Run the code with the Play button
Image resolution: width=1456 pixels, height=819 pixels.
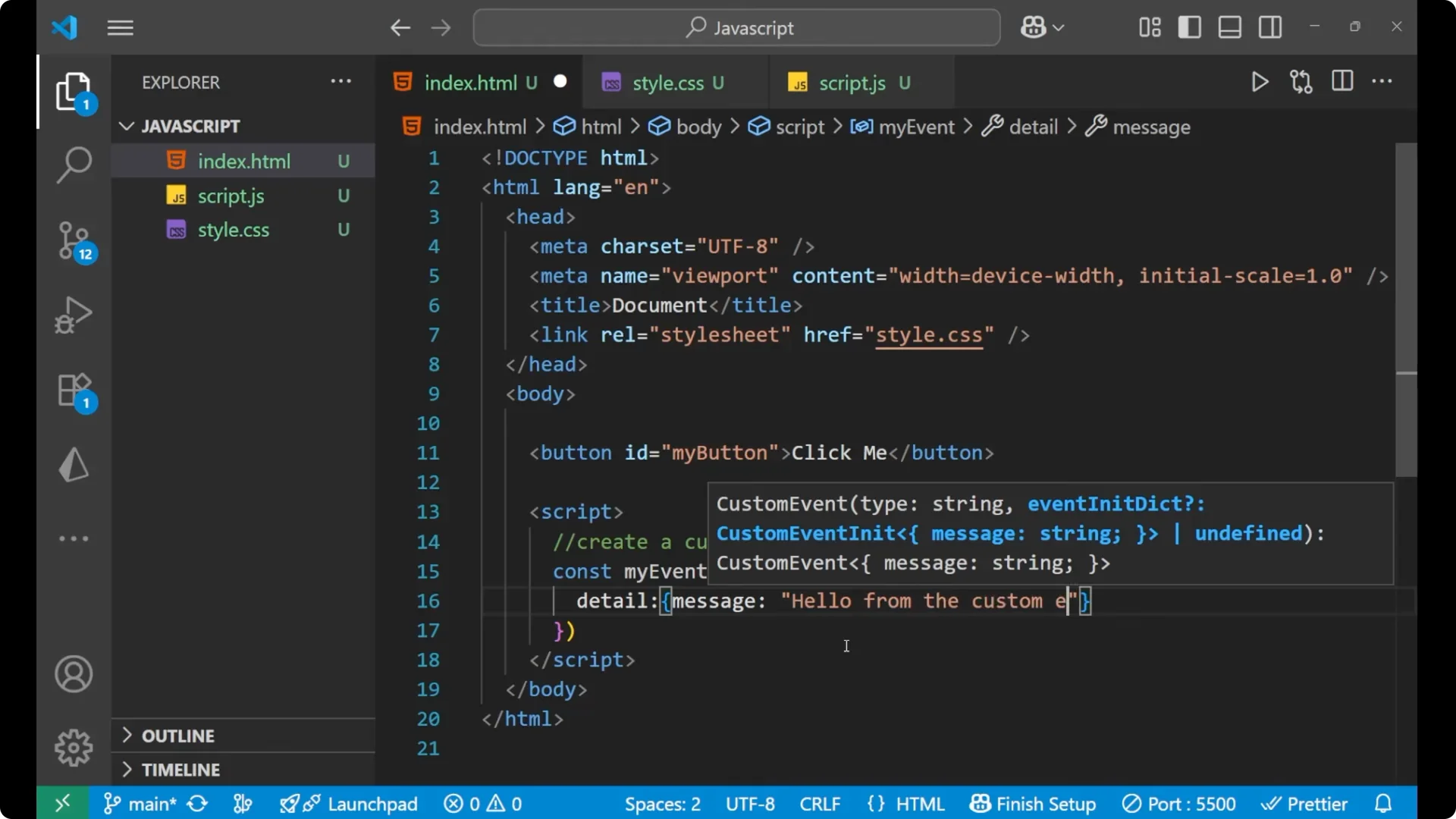point(1260,82)
